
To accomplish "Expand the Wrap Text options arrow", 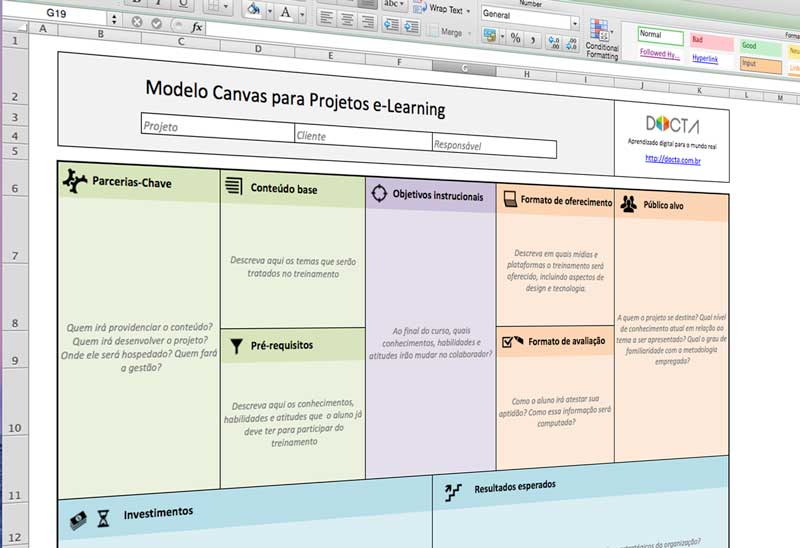I will (468, 10).
